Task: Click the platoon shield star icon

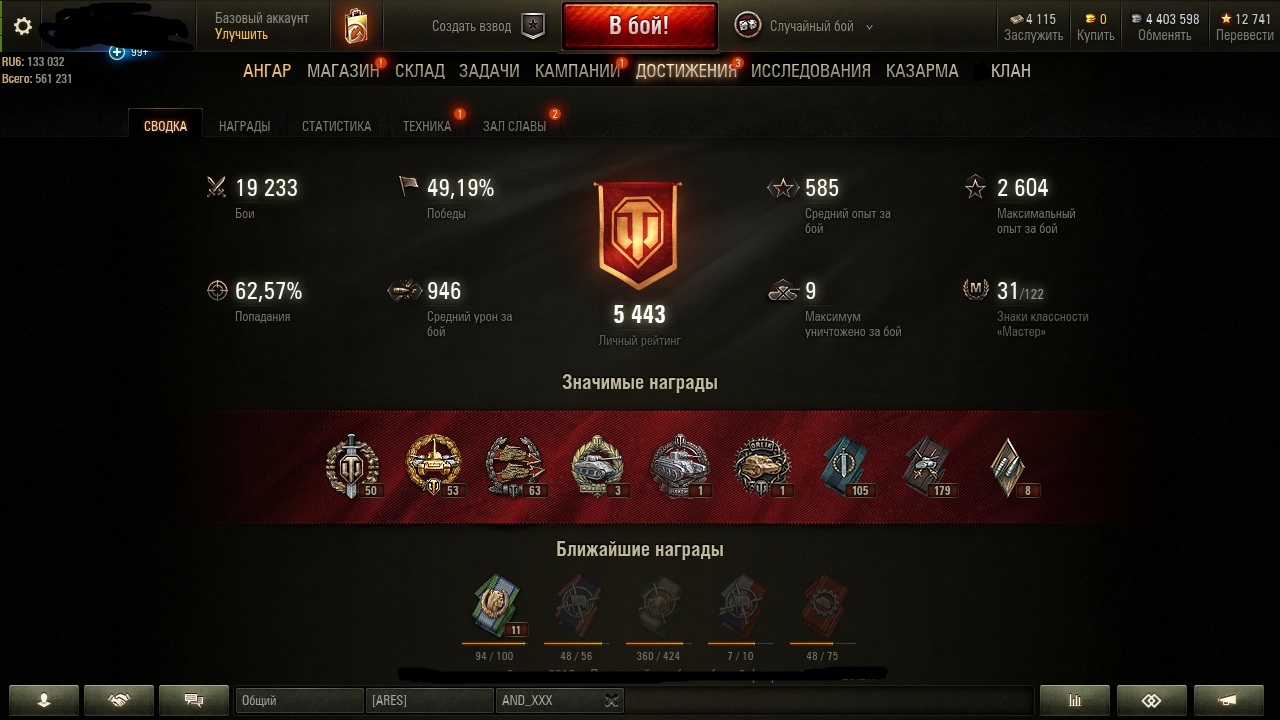Action: coord(534,27)
